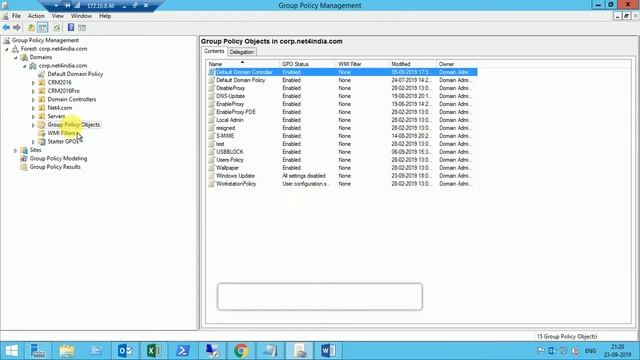The height and width of the screenshot is (360, 640).
Task: Select the S-MIME GPO
Action: [x=225, y=136]
